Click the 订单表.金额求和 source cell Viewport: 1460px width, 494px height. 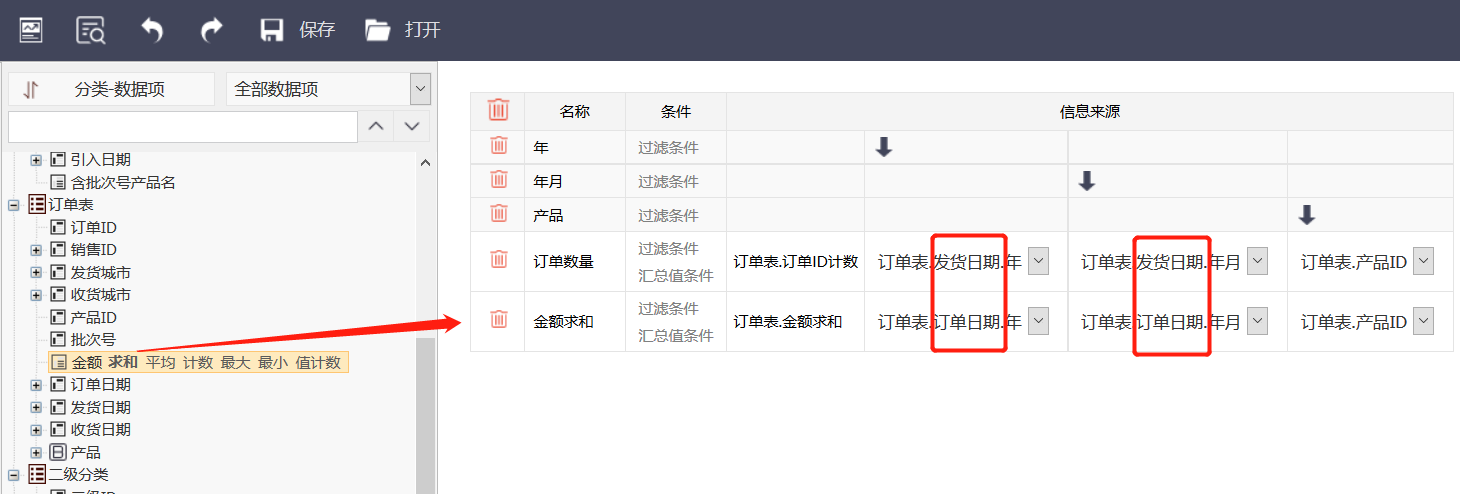tap(795, 322)
